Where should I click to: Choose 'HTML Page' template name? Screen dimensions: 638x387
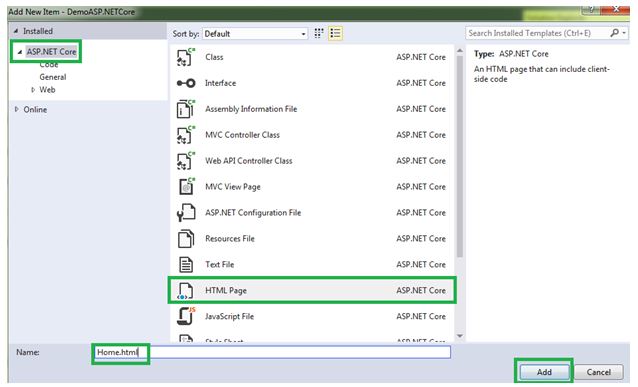[226, 291]
